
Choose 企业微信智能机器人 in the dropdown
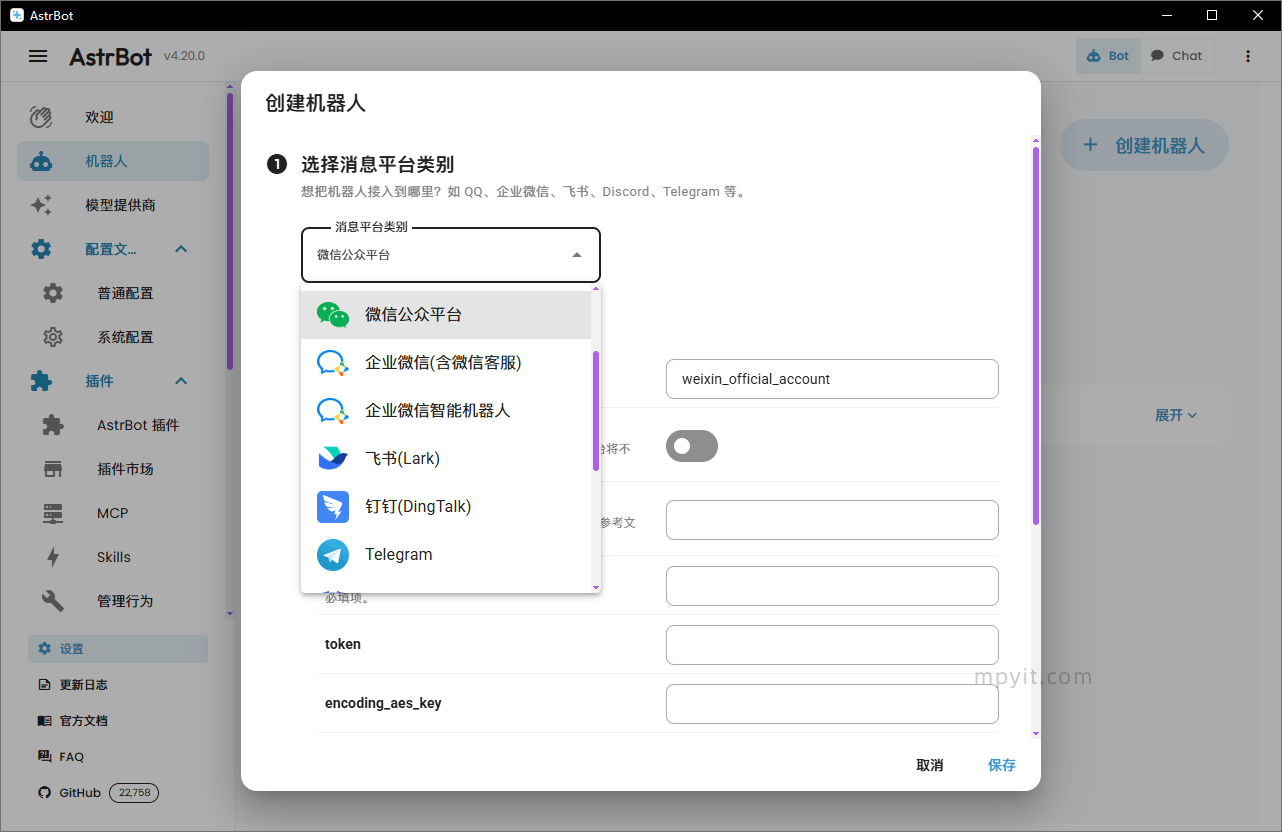coord(446,410)
